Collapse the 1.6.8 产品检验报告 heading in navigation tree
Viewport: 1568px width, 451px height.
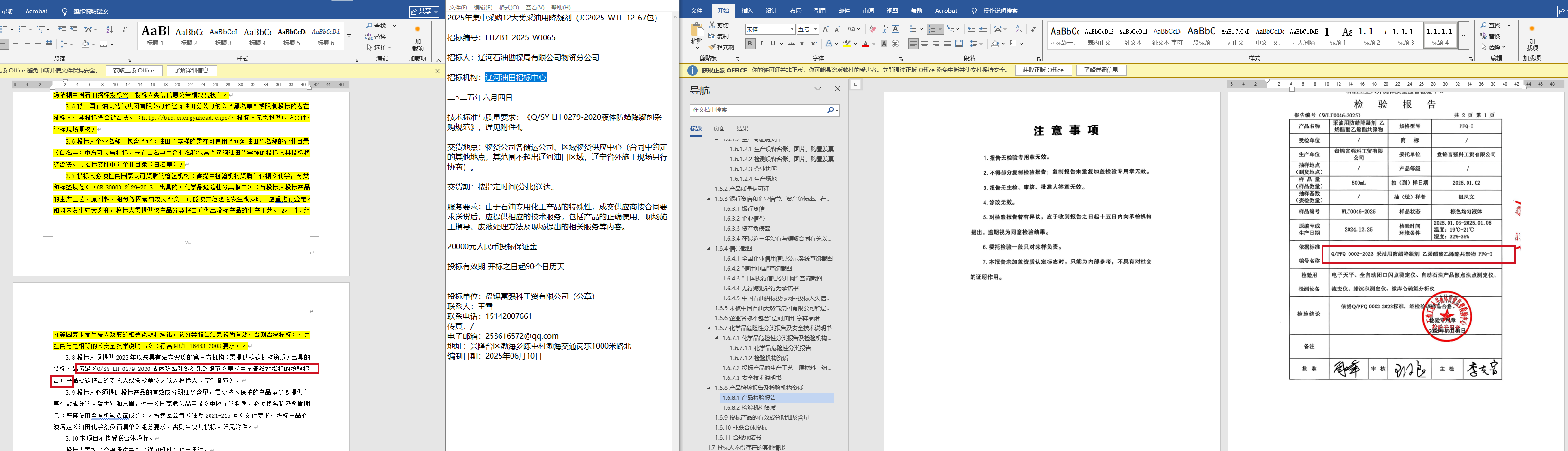pyautogui.click(x=709, y=388)
